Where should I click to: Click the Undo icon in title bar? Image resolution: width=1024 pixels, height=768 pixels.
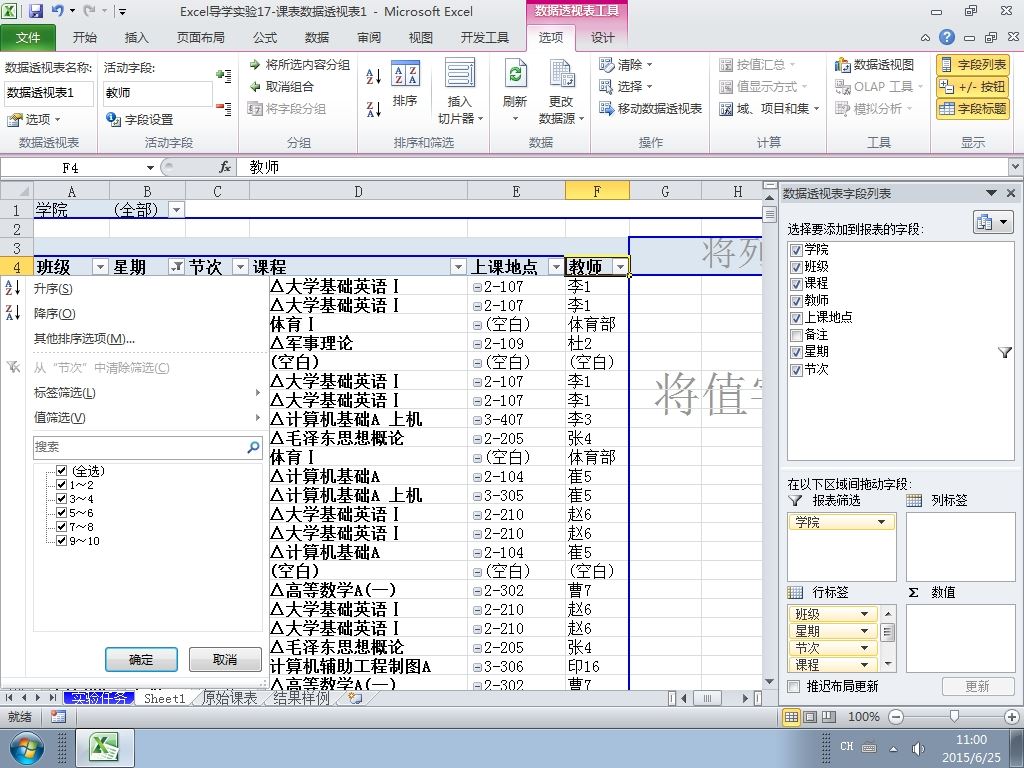(57, 11)
